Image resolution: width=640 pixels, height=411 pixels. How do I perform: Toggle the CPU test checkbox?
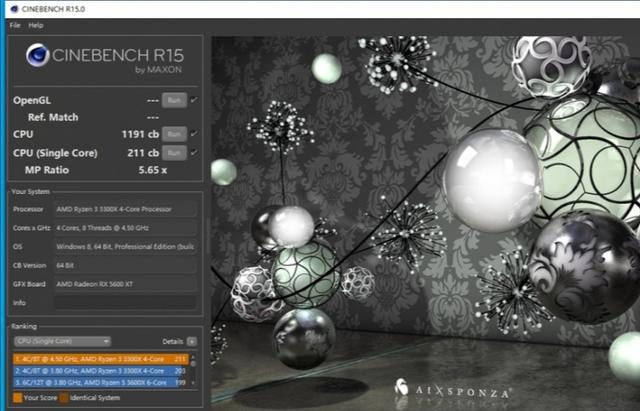194,133
